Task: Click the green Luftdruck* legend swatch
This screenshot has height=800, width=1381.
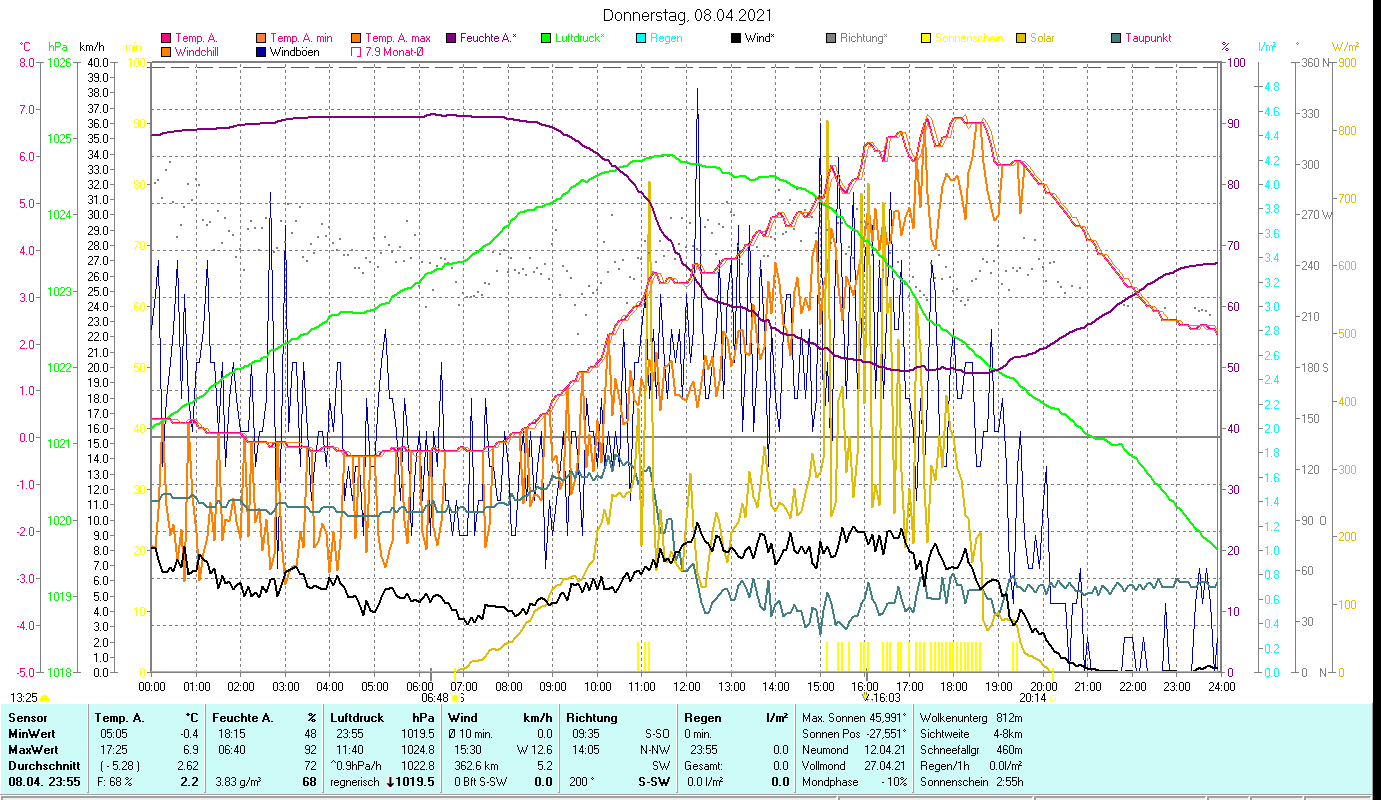Action: (x=546, y=38)
